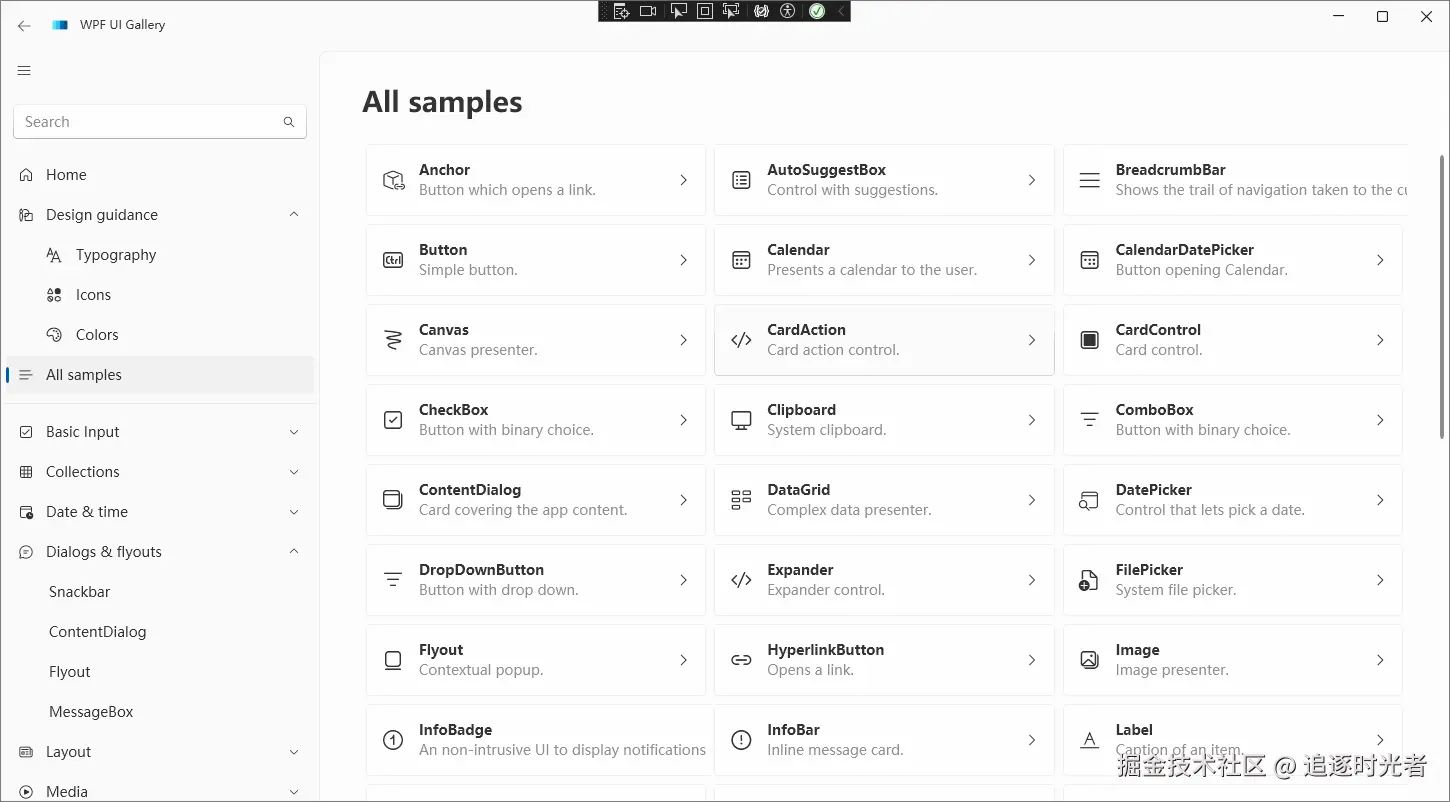
Task: Open the Snackbar page
Action: [80, 592]
